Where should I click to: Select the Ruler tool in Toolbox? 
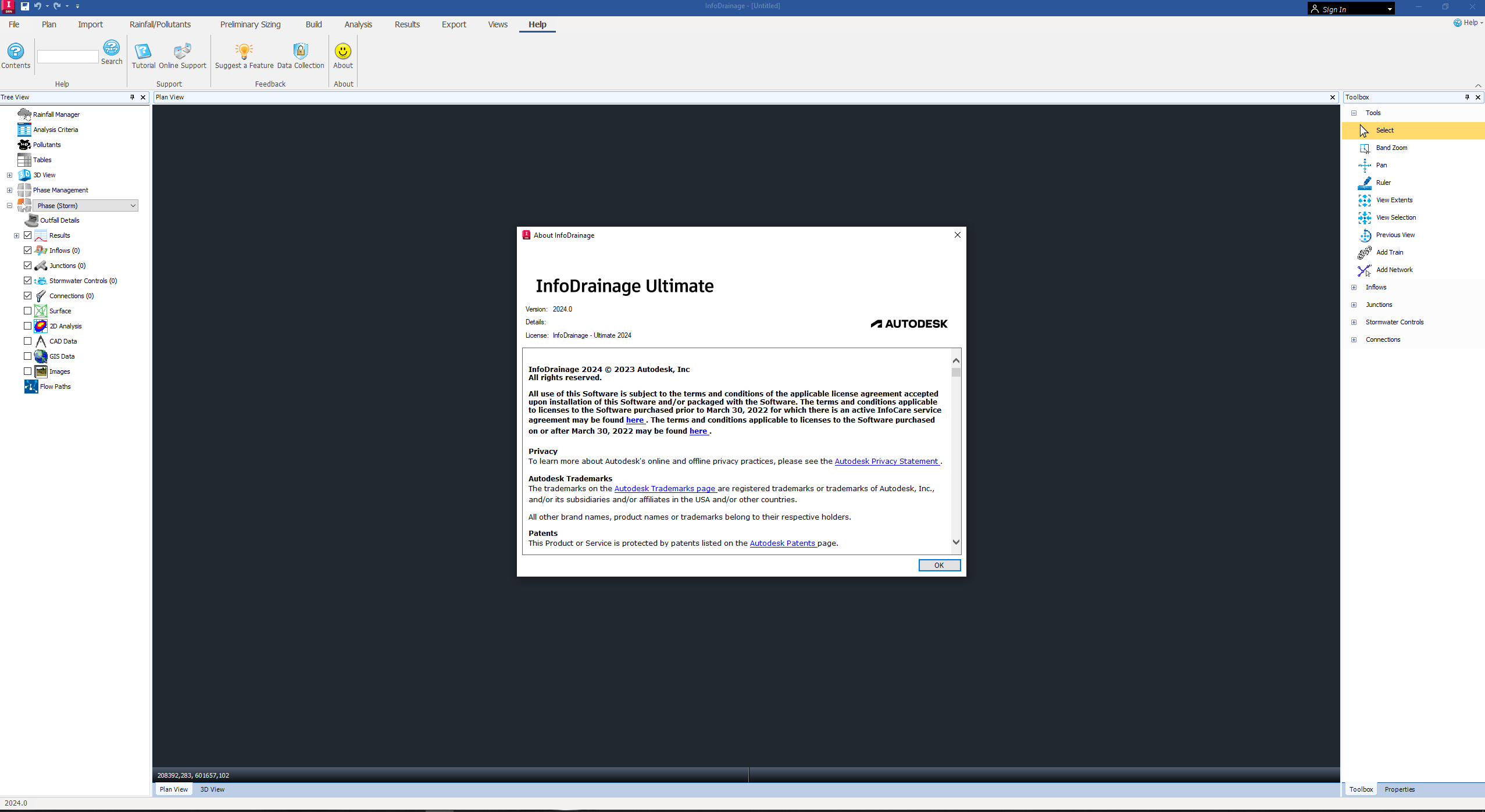point(1384,183)
